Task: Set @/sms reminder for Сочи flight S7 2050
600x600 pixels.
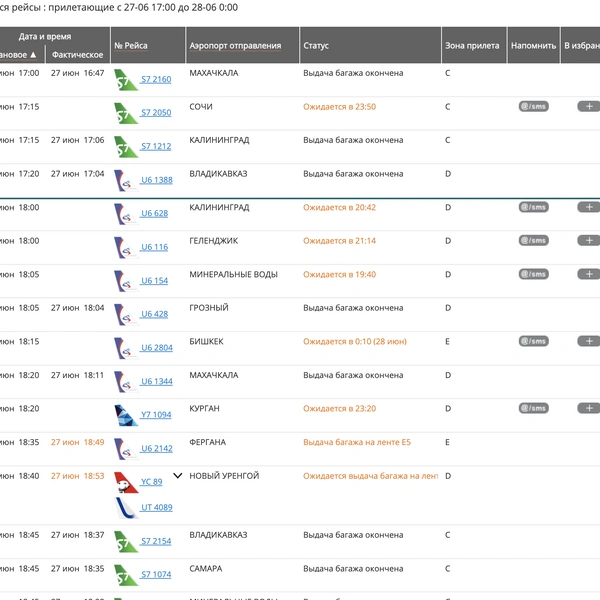Action: pyautogui.click(x=533, y=106)
